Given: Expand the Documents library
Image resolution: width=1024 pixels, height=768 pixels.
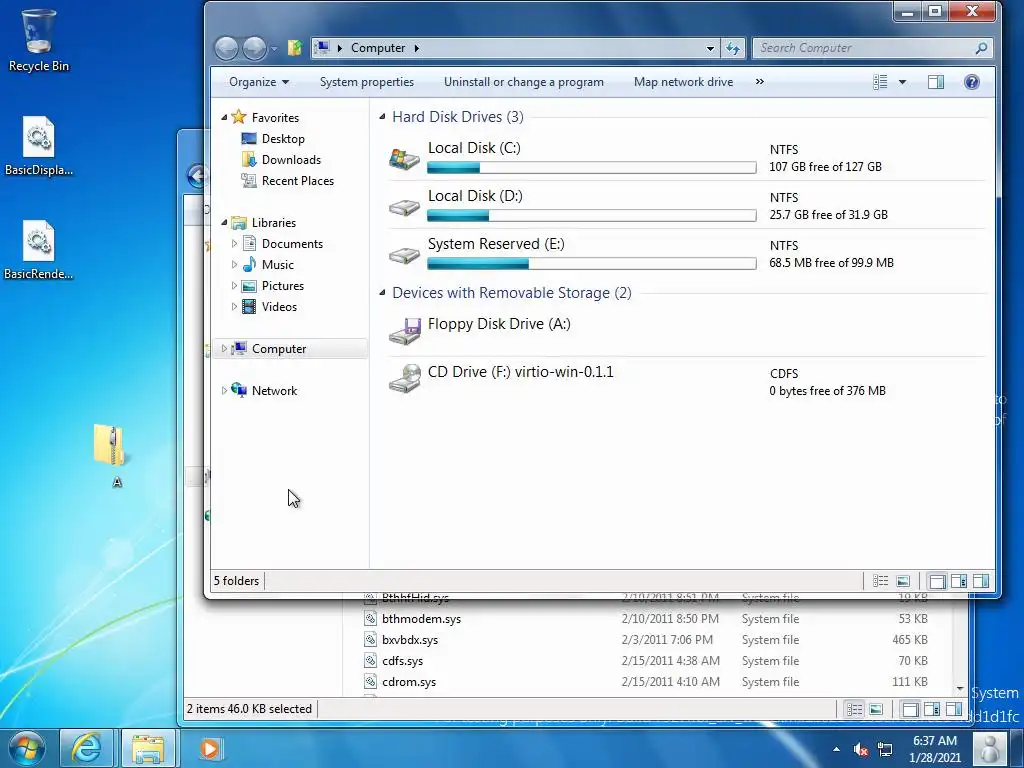Looking at the screenshot, I should 234,244.
